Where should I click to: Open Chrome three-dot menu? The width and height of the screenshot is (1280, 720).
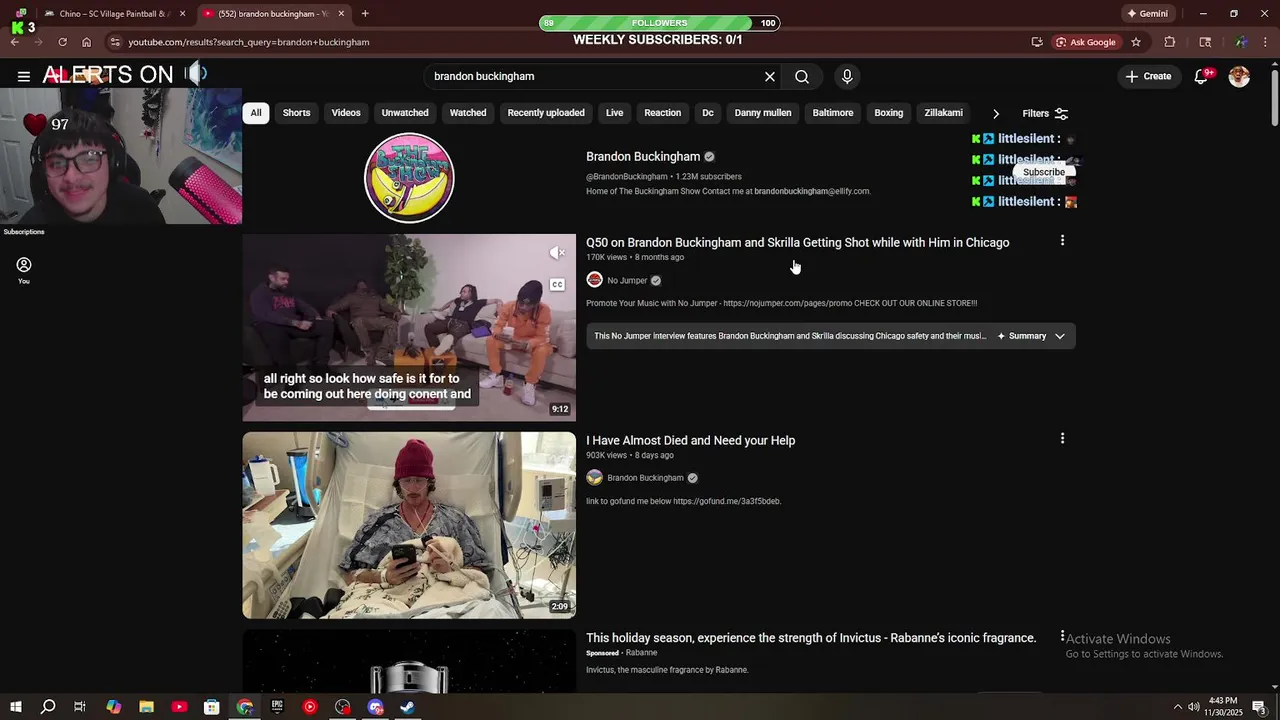coord(1265,42)
